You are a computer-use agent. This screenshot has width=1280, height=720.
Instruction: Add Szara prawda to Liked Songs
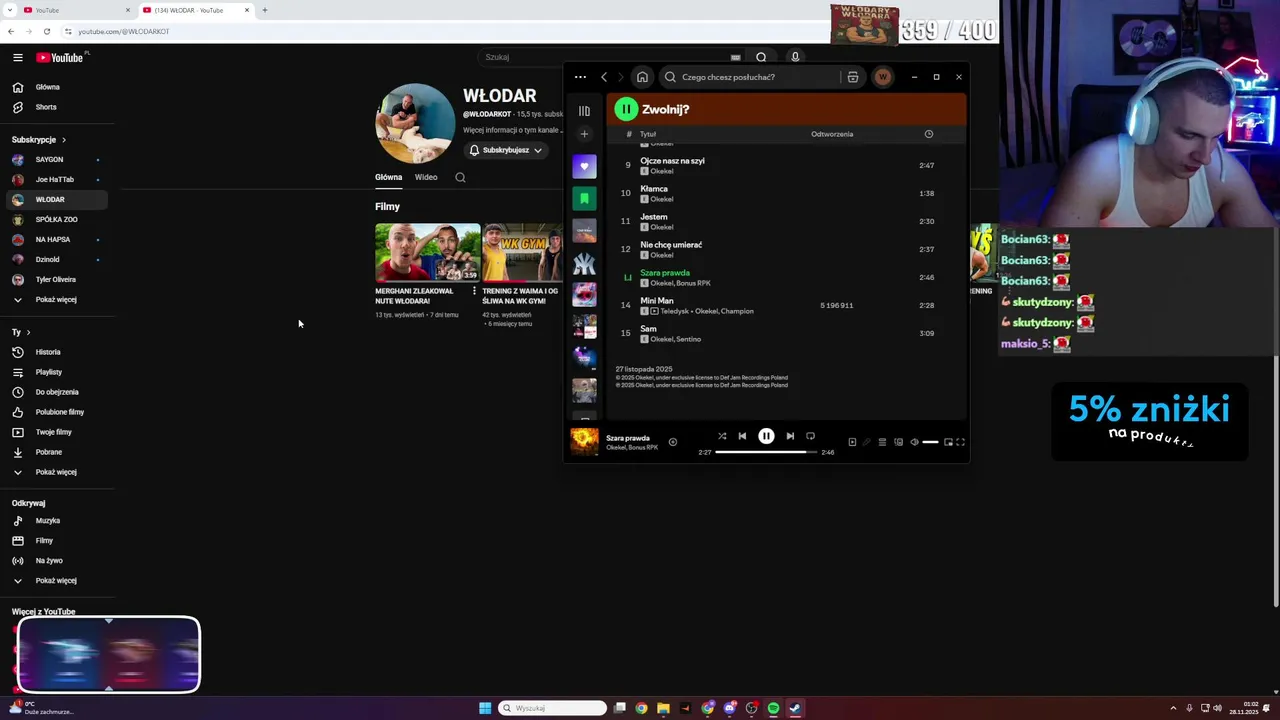point(672,442)
